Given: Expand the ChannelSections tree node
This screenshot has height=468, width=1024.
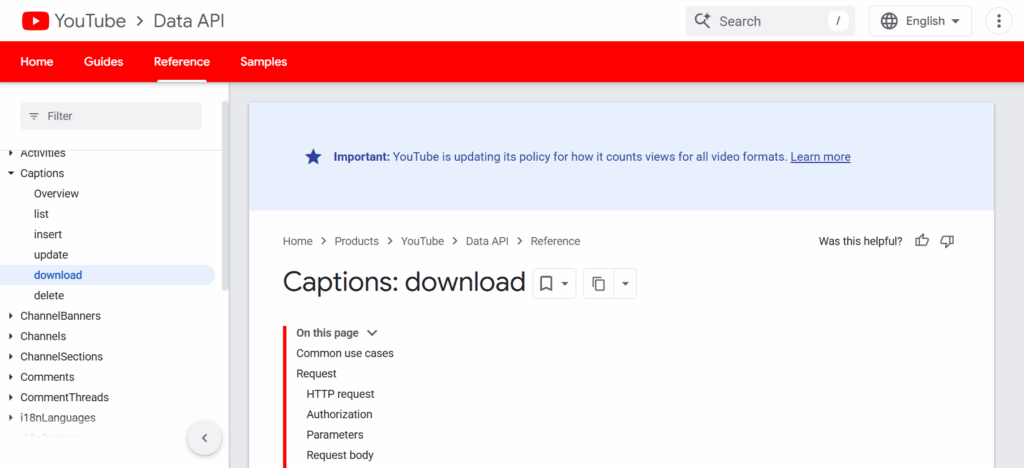Looking at the screenshot, I should (11, 356).
